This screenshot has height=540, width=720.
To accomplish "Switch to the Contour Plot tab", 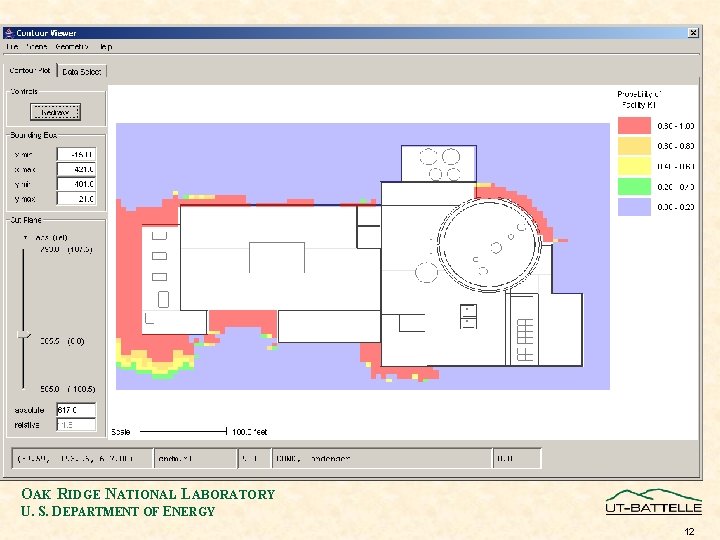I will coord(30,70).
